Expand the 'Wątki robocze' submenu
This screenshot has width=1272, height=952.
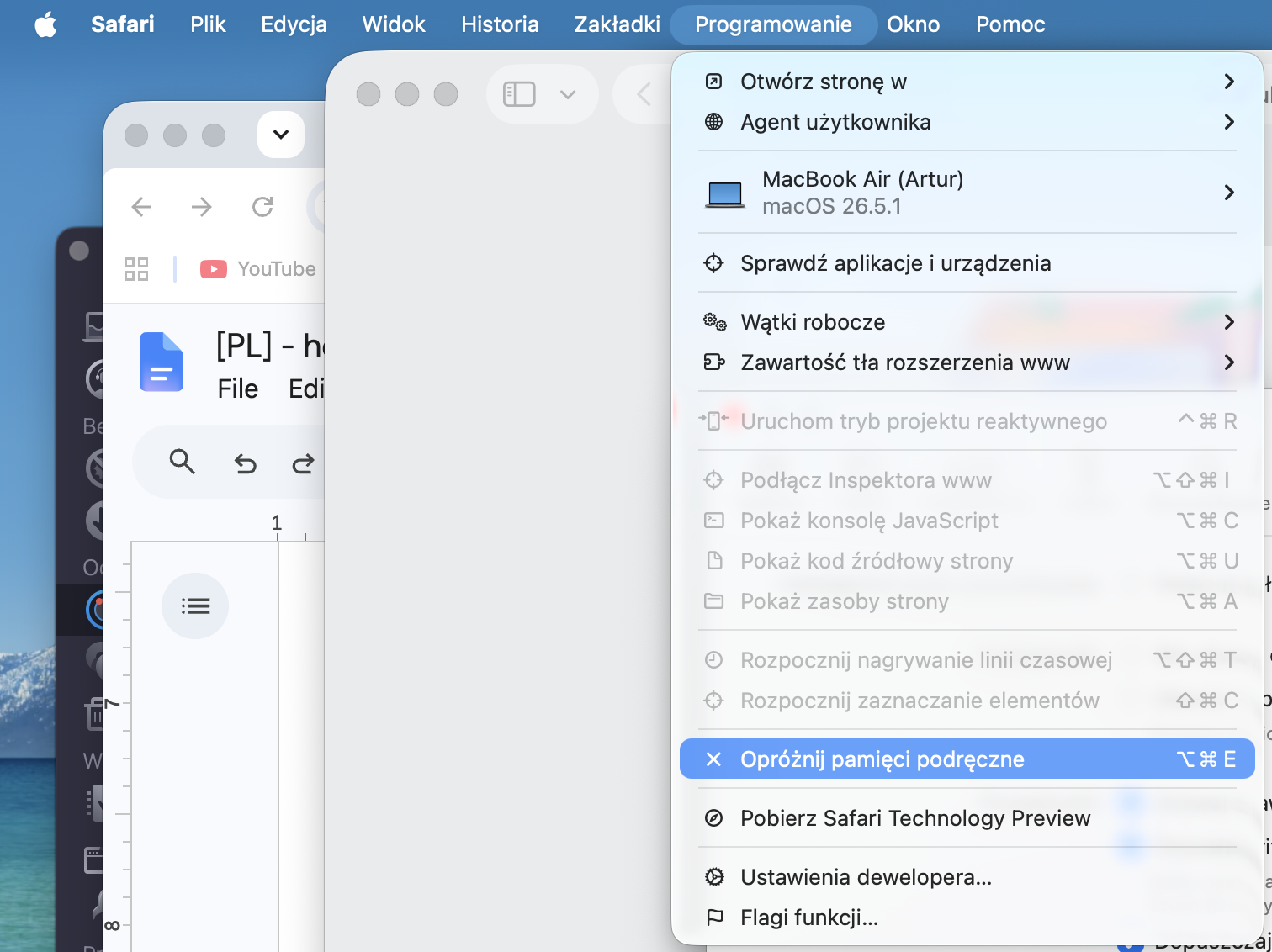coord(967,322)
